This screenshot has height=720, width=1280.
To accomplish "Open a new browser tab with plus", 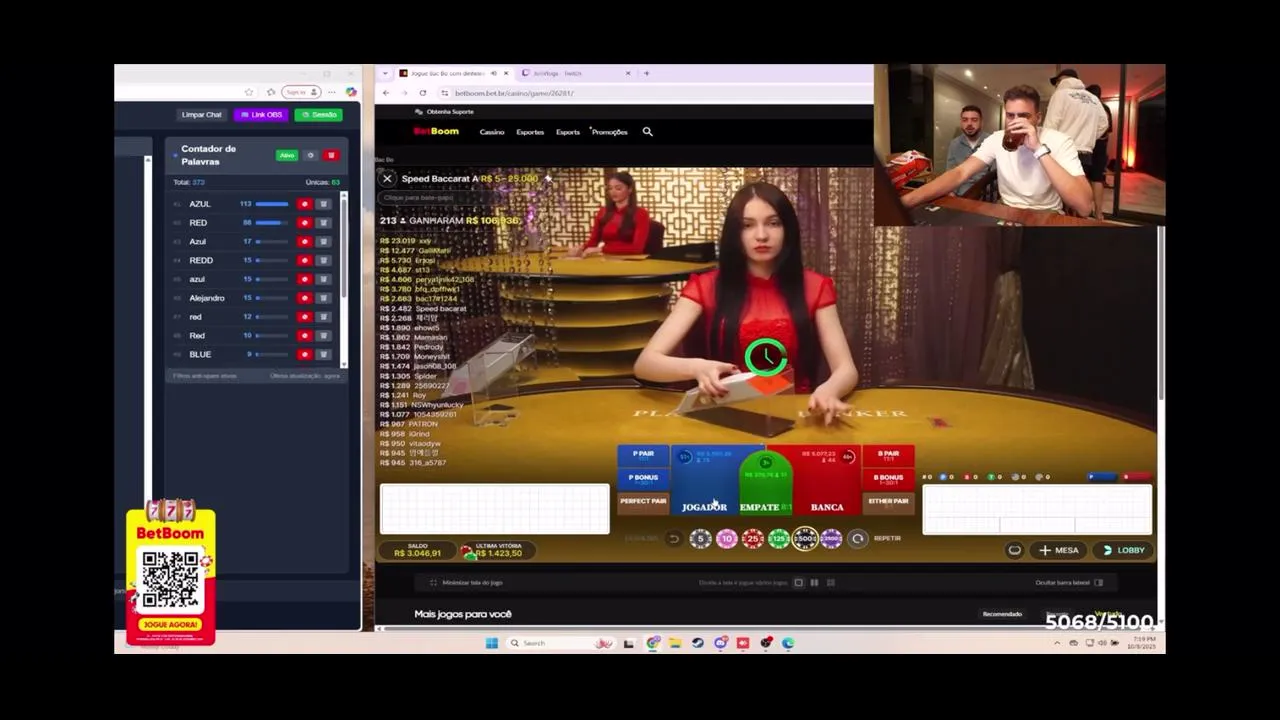I will pyautogui.click(x=646, y=73).
